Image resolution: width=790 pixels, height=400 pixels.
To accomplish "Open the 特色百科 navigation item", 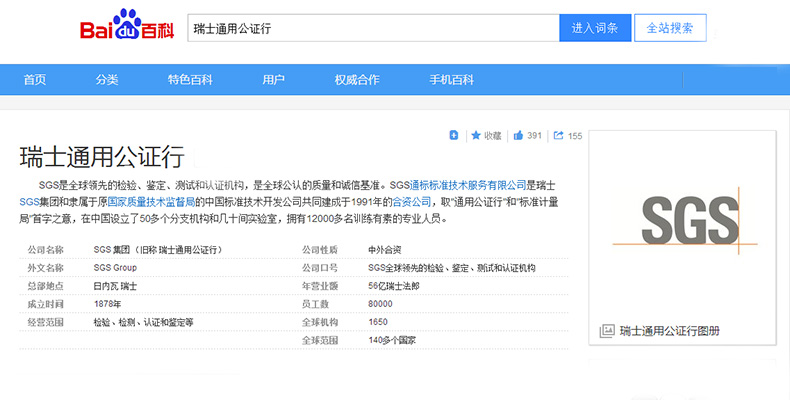I will (x=190, y=80).
